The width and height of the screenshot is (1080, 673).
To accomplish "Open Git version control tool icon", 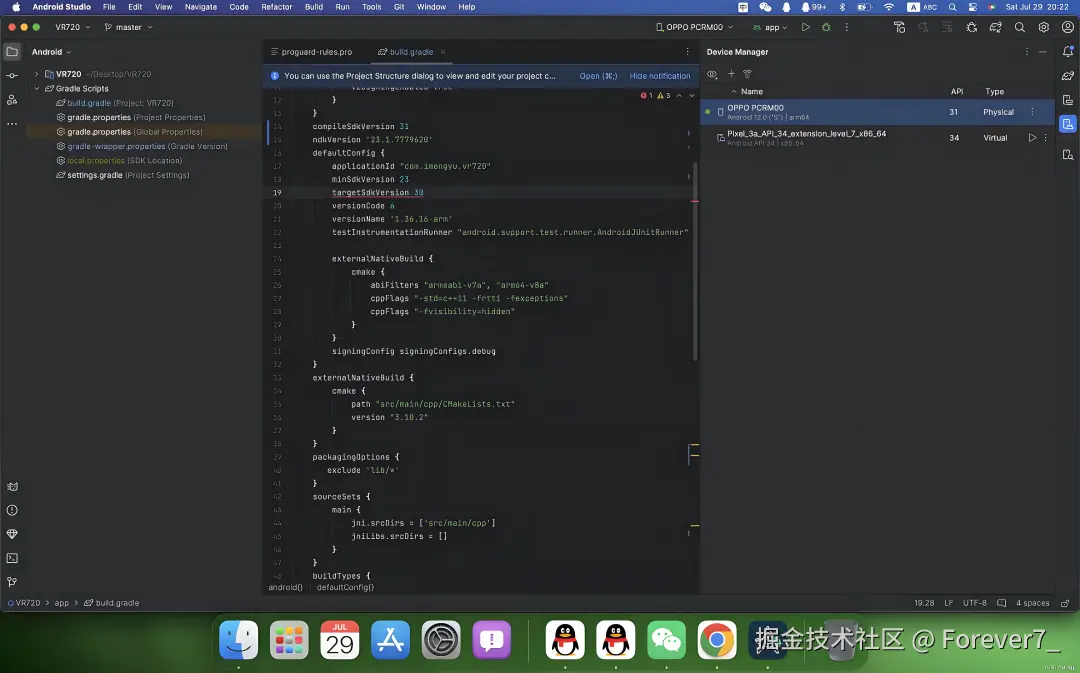I will click(x=12, y=582).
